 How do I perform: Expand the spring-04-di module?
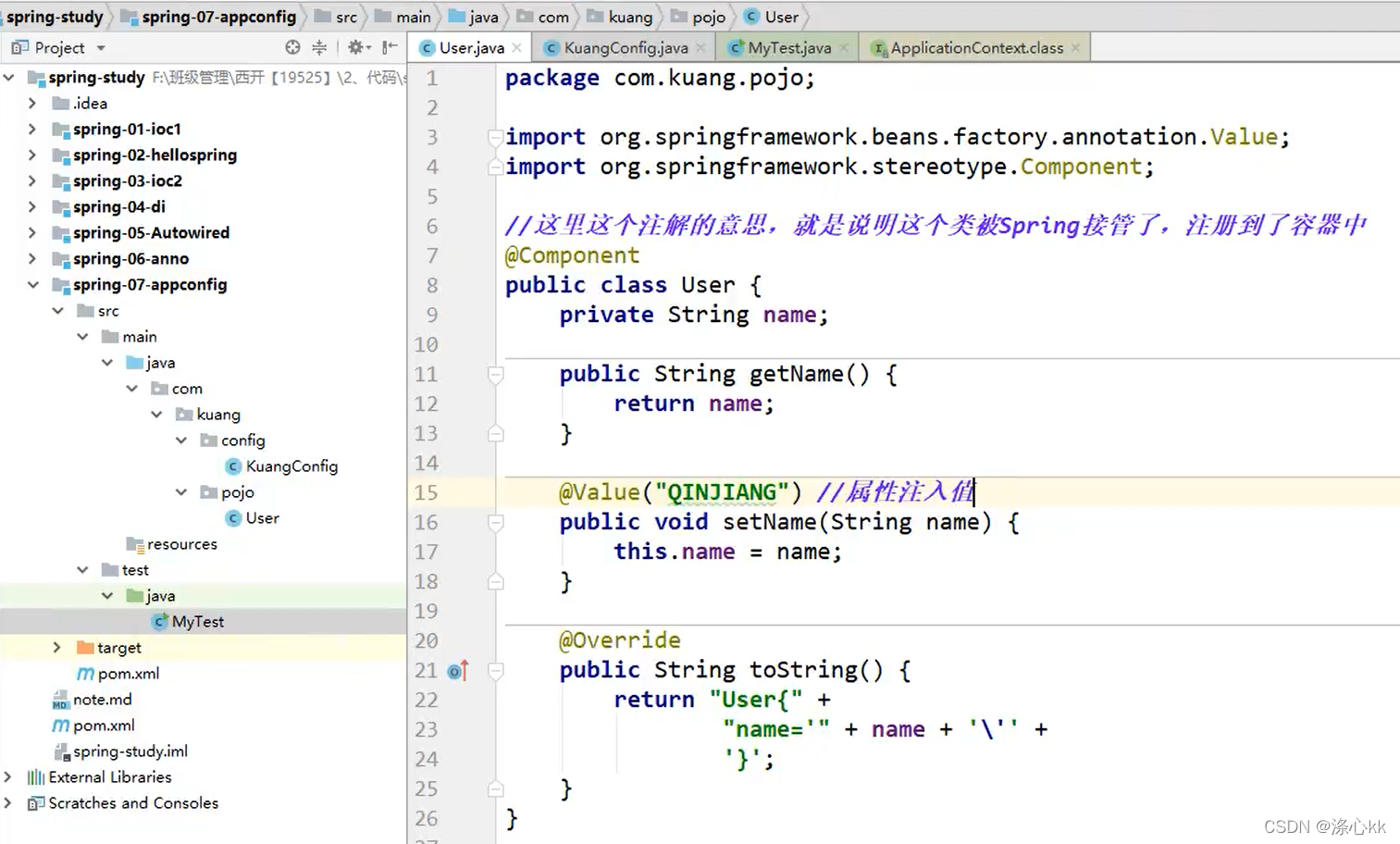pos(32,207)
